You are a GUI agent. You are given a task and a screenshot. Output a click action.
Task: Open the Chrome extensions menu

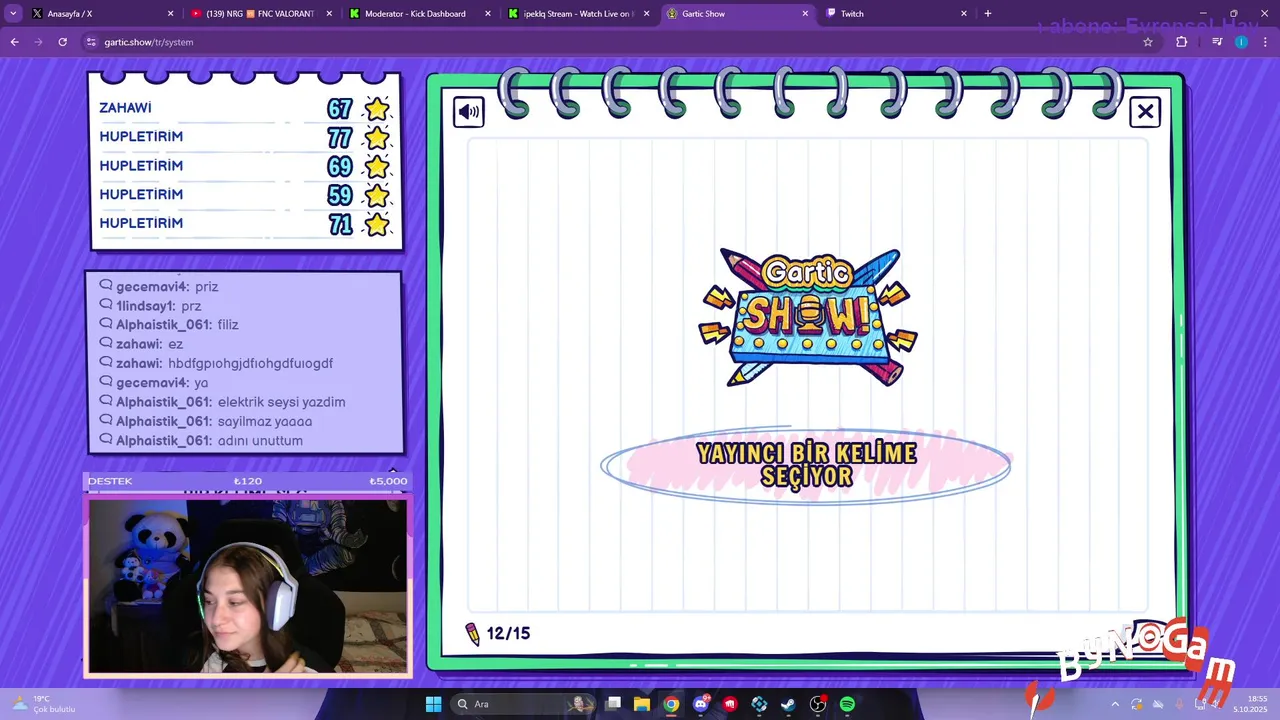pos(1181,42)
